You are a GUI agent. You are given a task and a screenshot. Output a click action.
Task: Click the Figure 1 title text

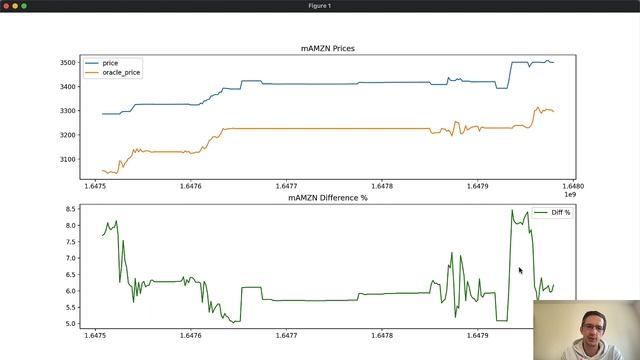(320, 6)
